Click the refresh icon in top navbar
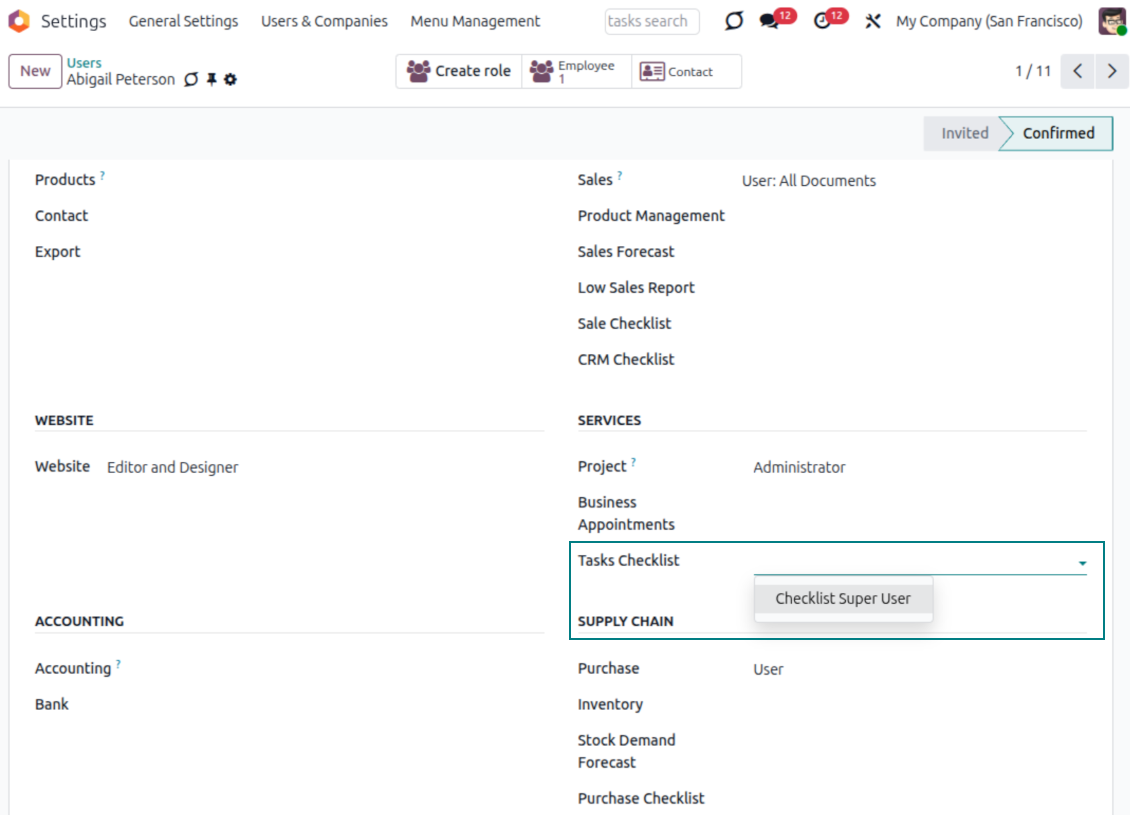The image size is (1130, 815). pos(734,21)
